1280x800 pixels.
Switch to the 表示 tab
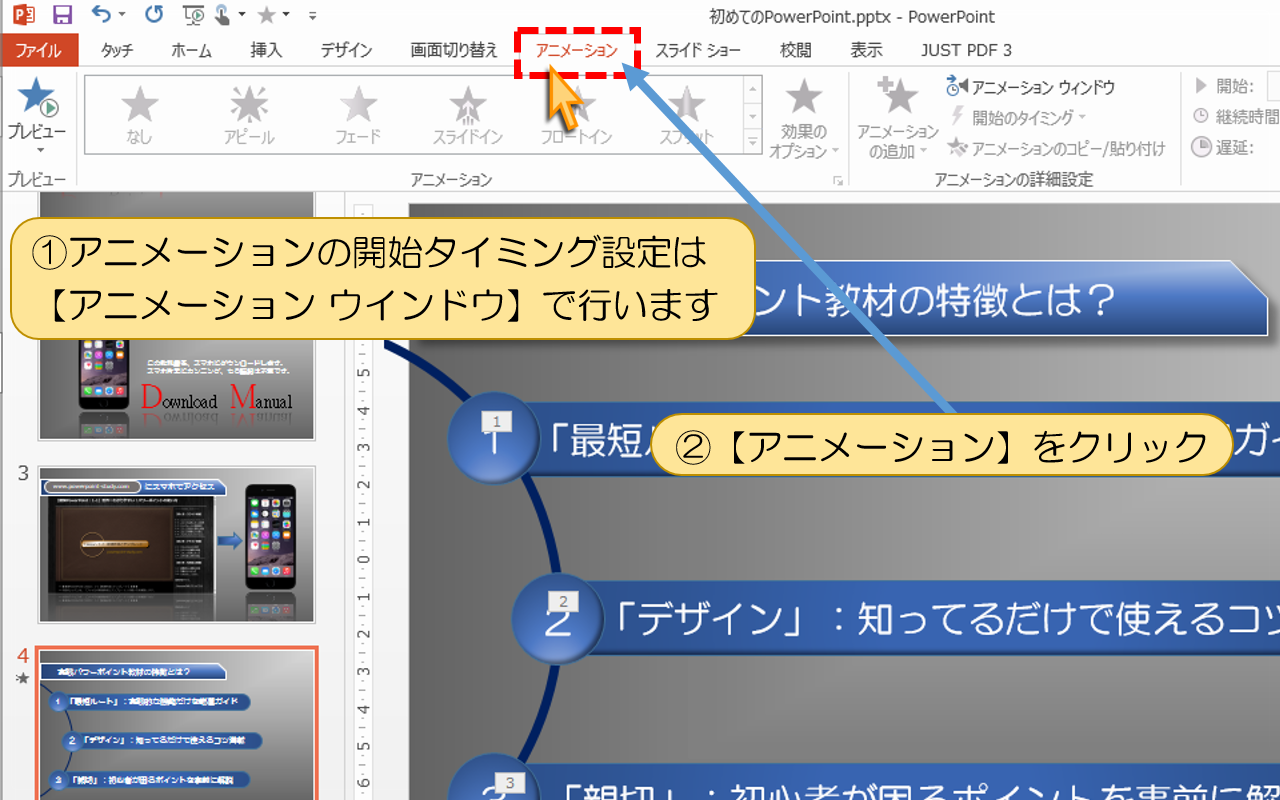tap(866, 50)
